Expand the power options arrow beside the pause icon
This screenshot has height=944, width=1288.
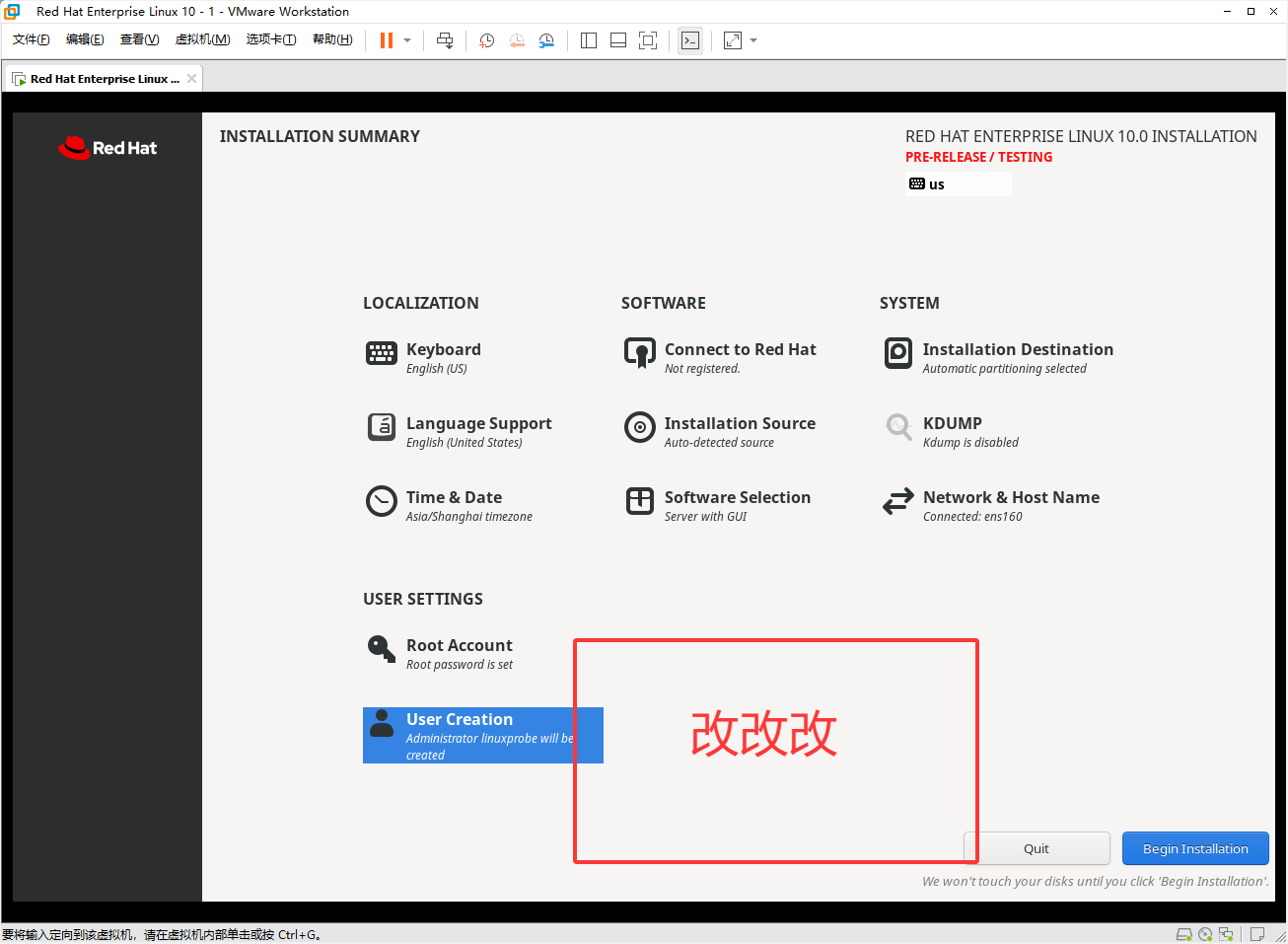pyautogui.click(x=407, y=40)
